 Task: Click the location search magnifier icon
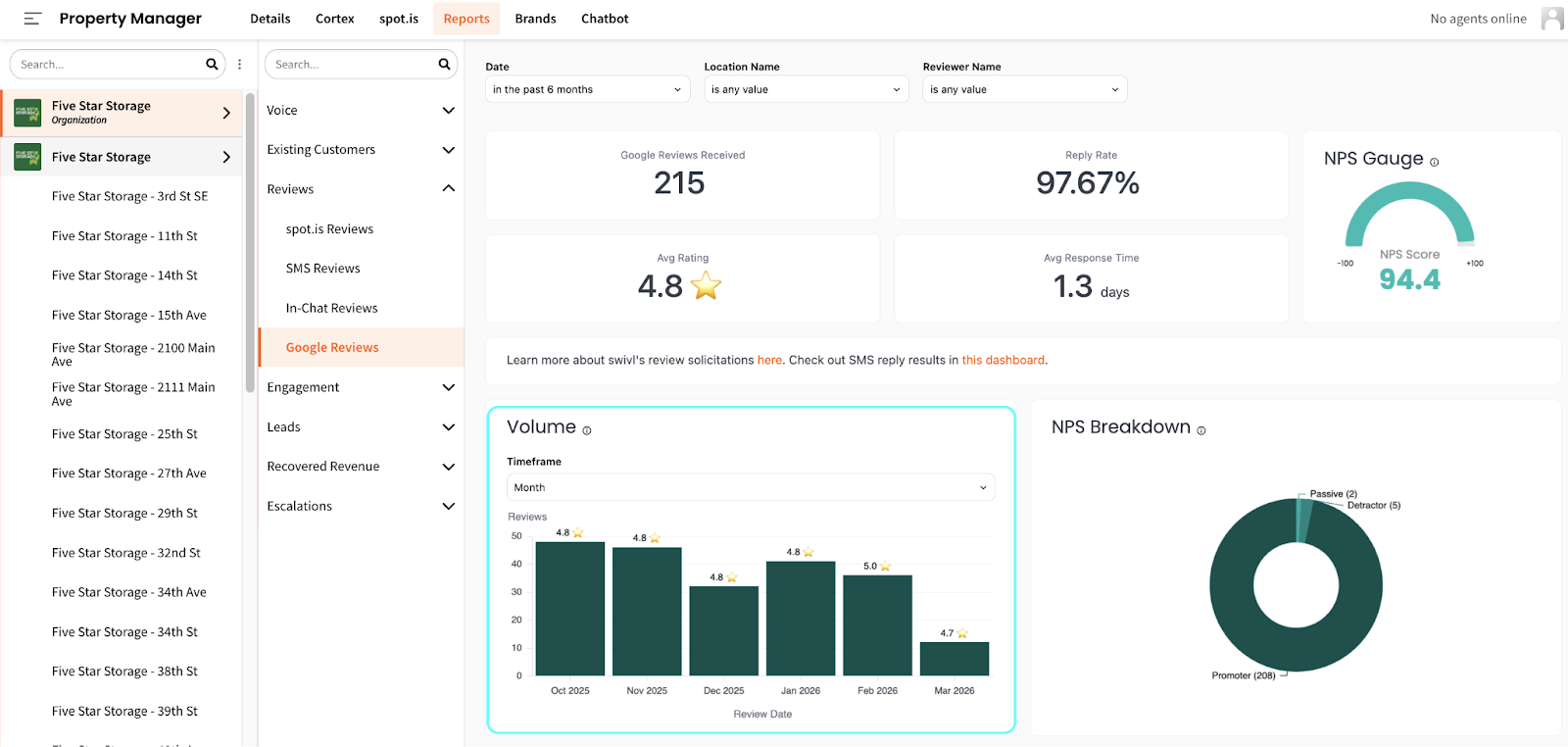212,64
